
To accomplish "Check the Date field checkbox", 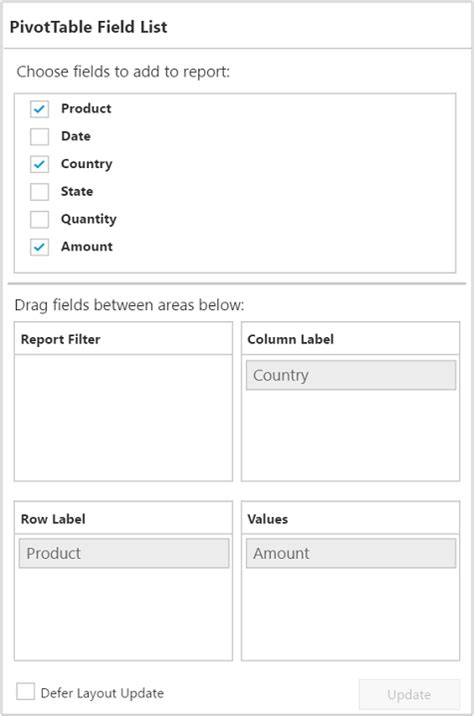I will 39,136.
